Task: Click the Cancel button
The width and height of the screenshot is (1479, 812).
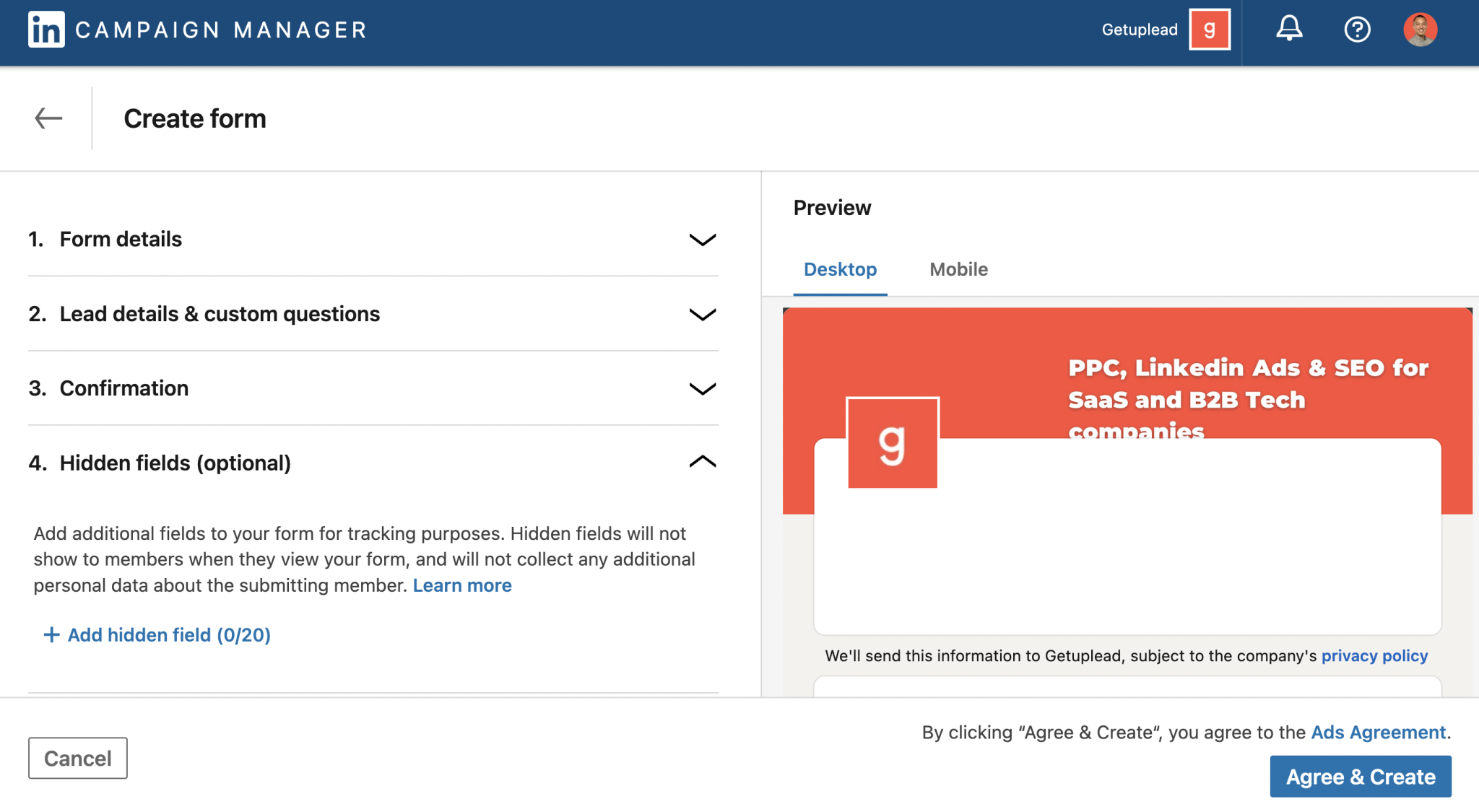Action: [78, 758]
